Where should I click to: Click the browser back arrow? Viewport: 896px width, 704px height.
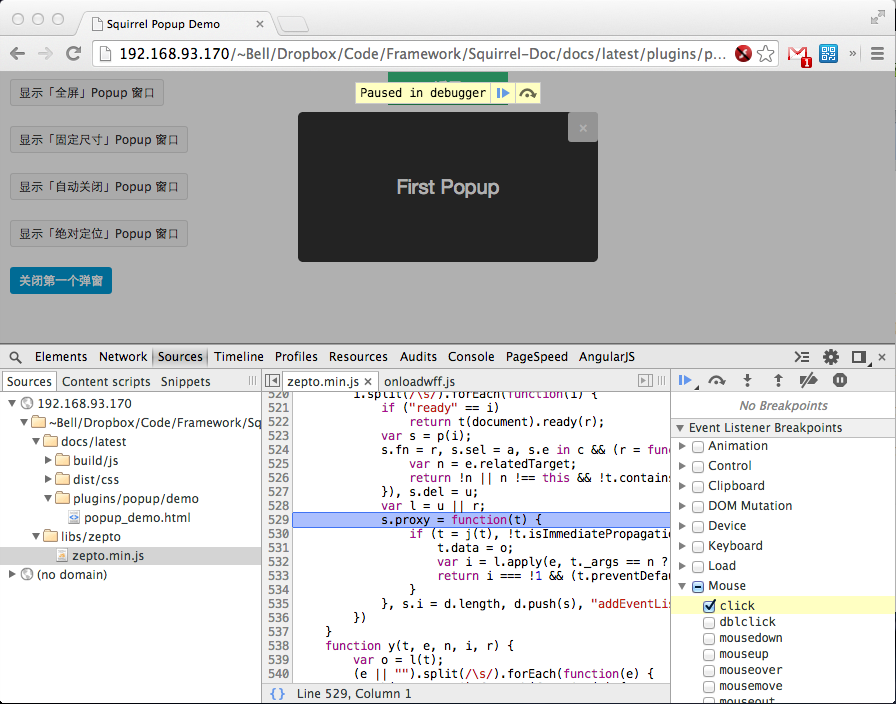[18, 54]
